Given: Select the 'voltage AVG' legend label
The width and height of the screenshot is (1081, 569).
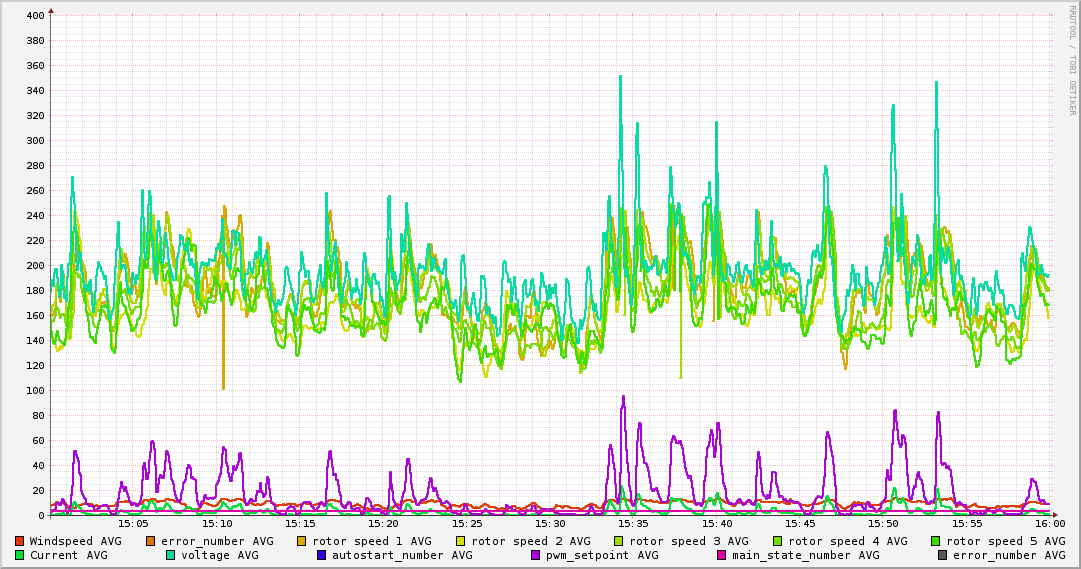Looking at the screenshot, I should (x=219, y=555).
